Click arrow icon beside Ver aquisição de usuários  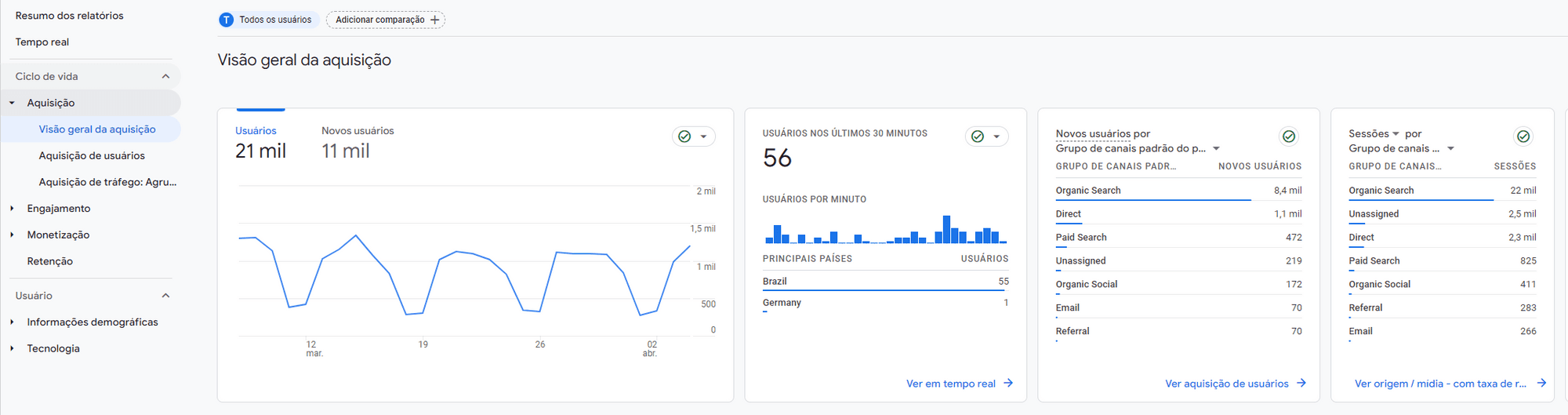[1301, 384]
